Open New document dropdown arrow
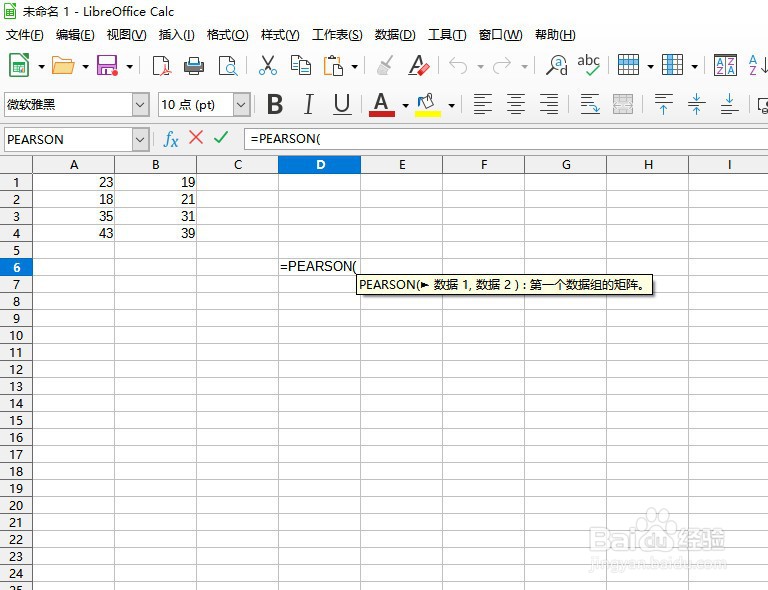 [42, 66]
